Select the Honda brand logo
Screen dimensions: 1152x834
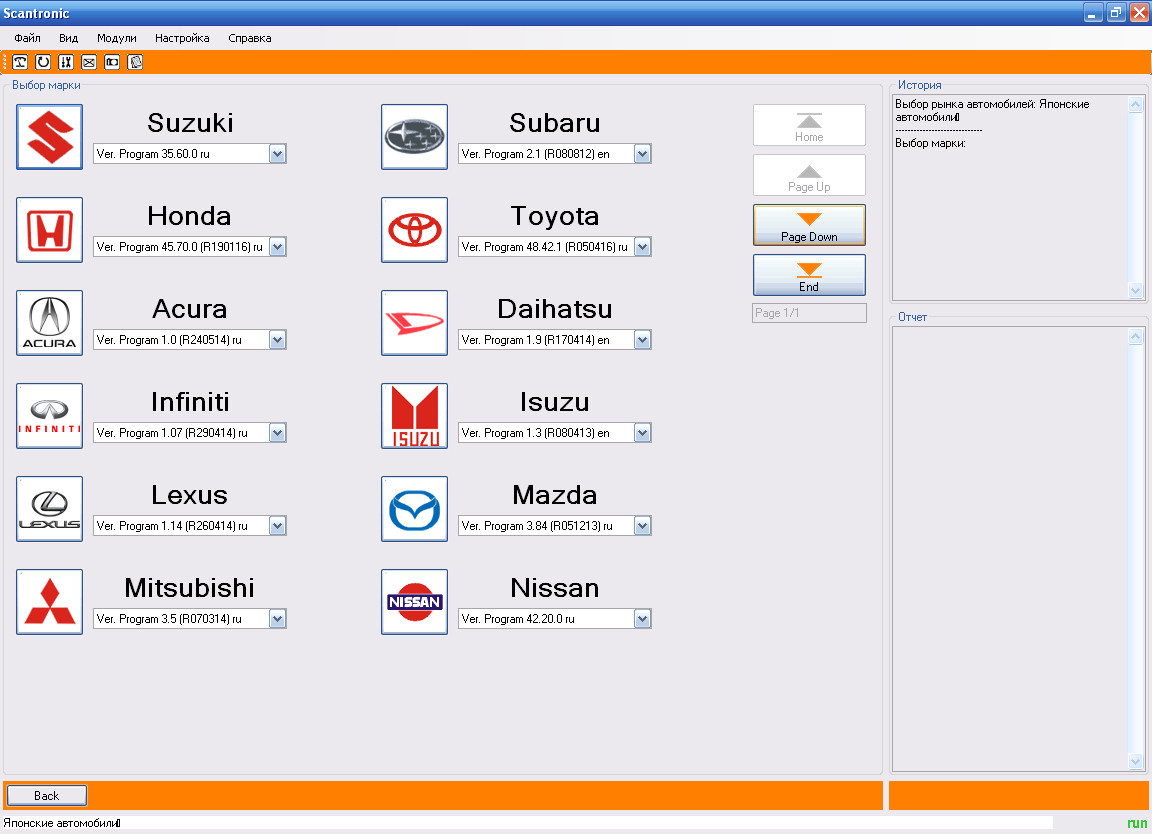click(x=49, y=230)
